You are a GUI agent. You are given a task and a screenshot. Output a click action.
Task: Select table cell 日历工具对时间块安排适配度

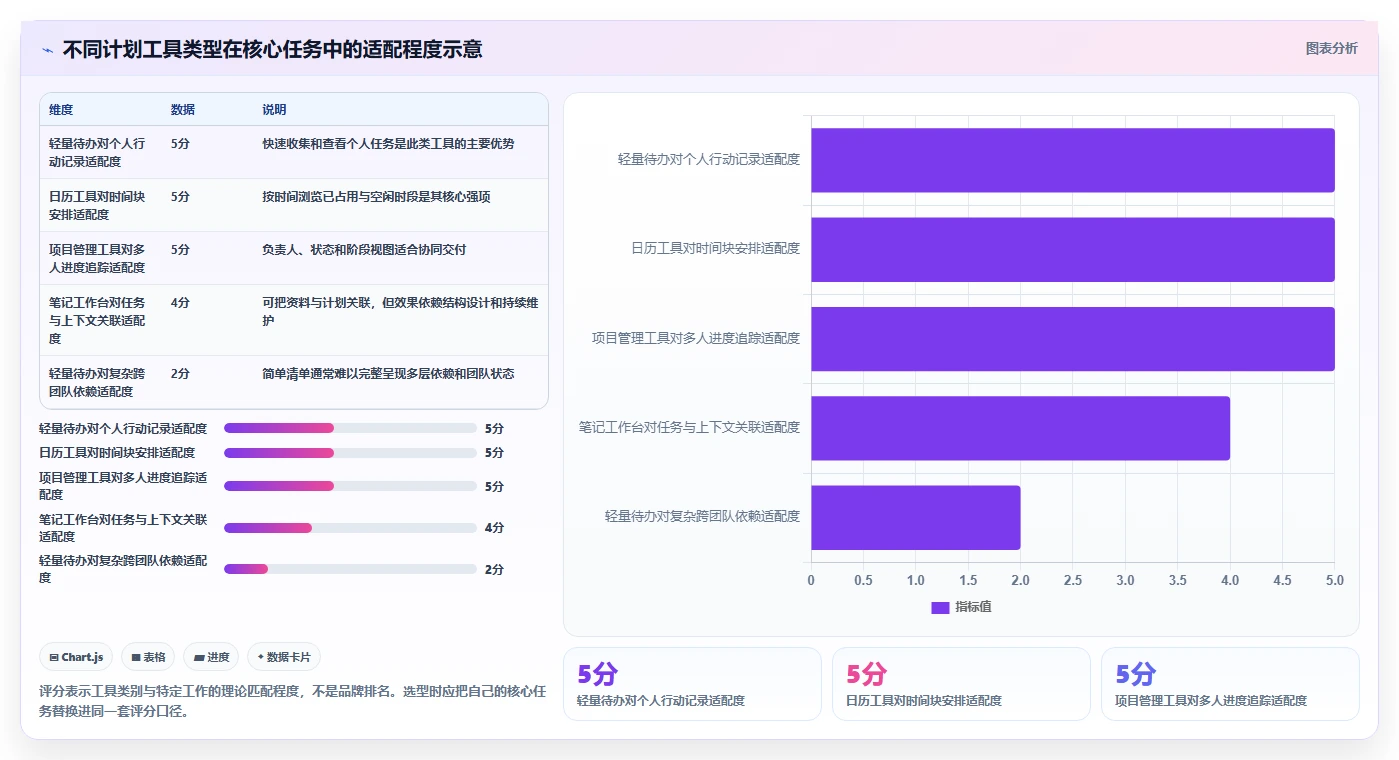[98, 205]
